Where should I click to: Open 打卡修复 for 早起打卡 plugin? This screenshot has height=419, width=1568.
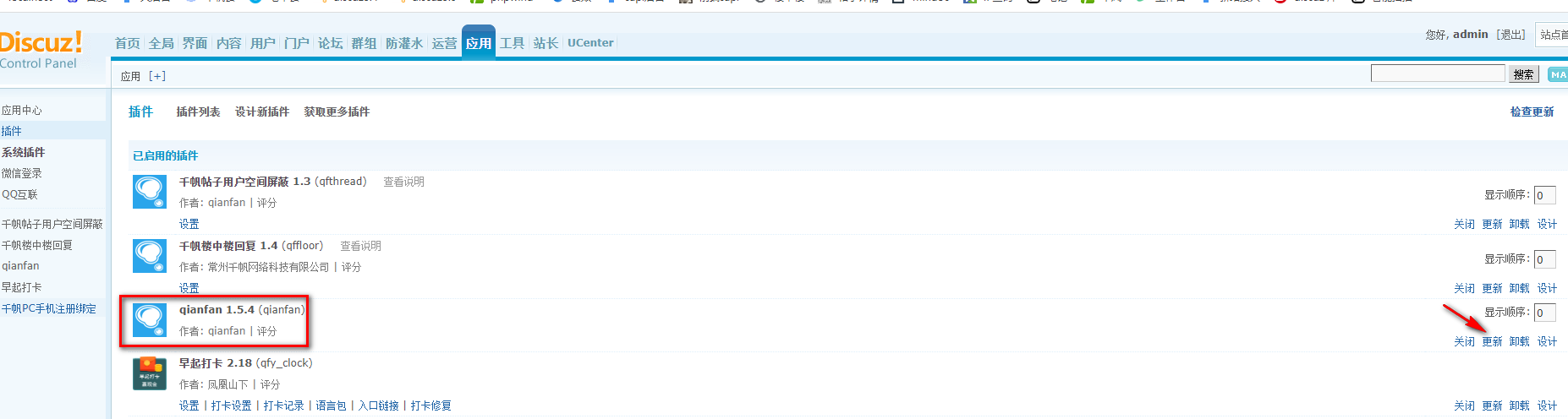(x=431, y=405)
